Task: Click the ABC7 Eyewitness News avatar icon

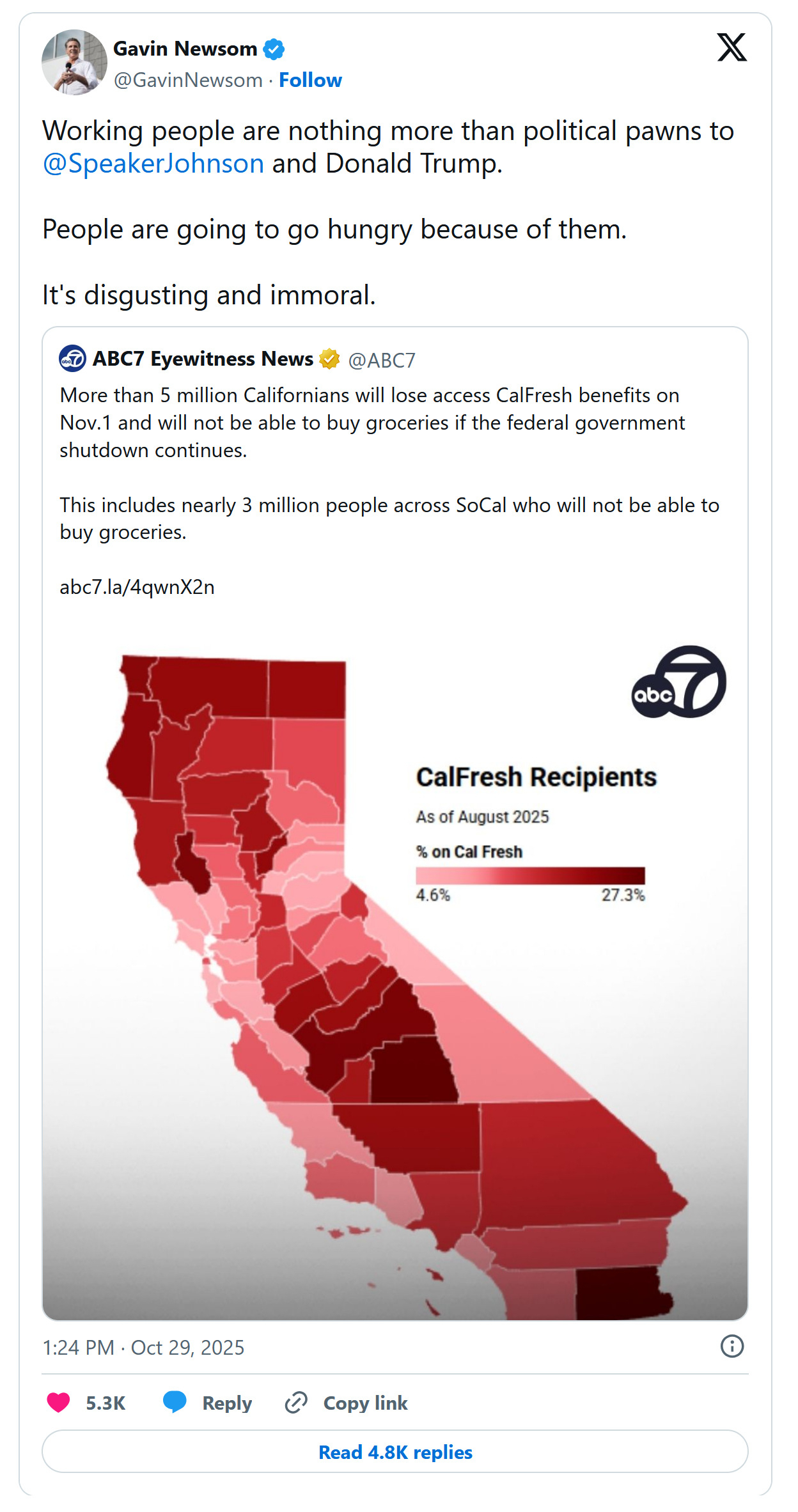Action: pos(72,359)
